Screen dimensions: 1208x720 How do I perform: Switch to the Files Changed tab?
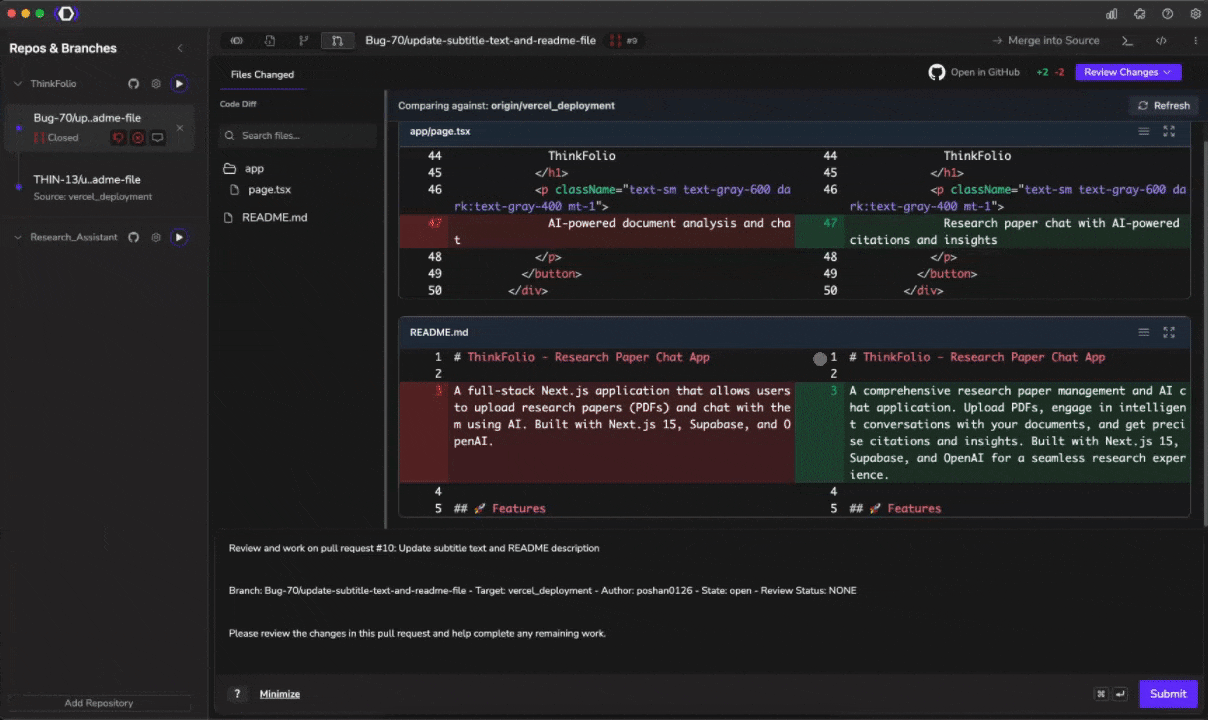(x=262, y=74)
